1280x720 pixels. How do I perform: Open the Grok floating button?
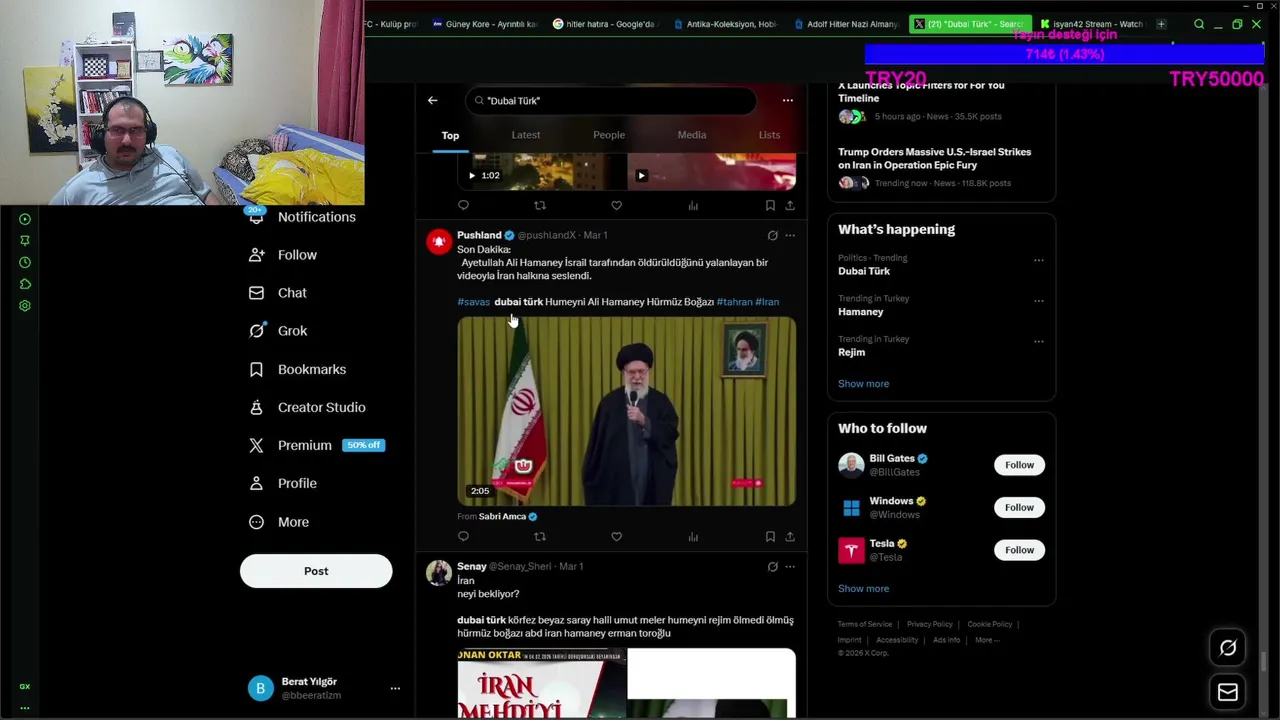click(1228, 648)
